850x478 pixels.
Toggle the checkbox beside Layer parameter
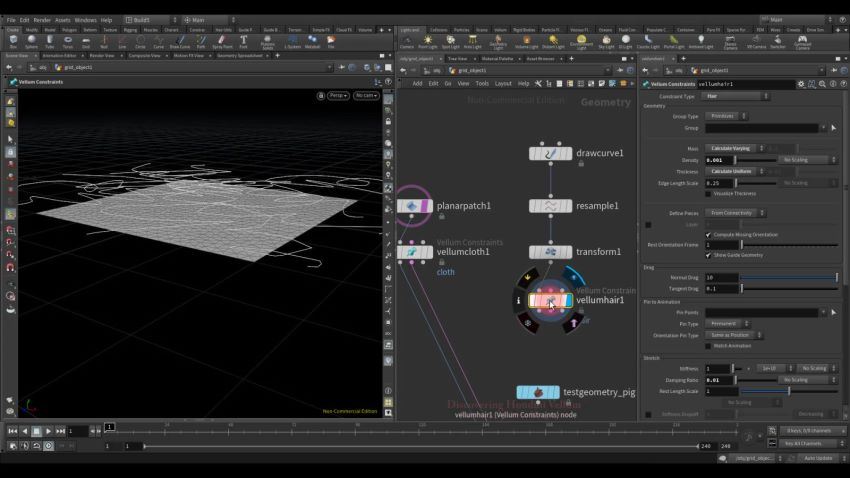point(648,224)
